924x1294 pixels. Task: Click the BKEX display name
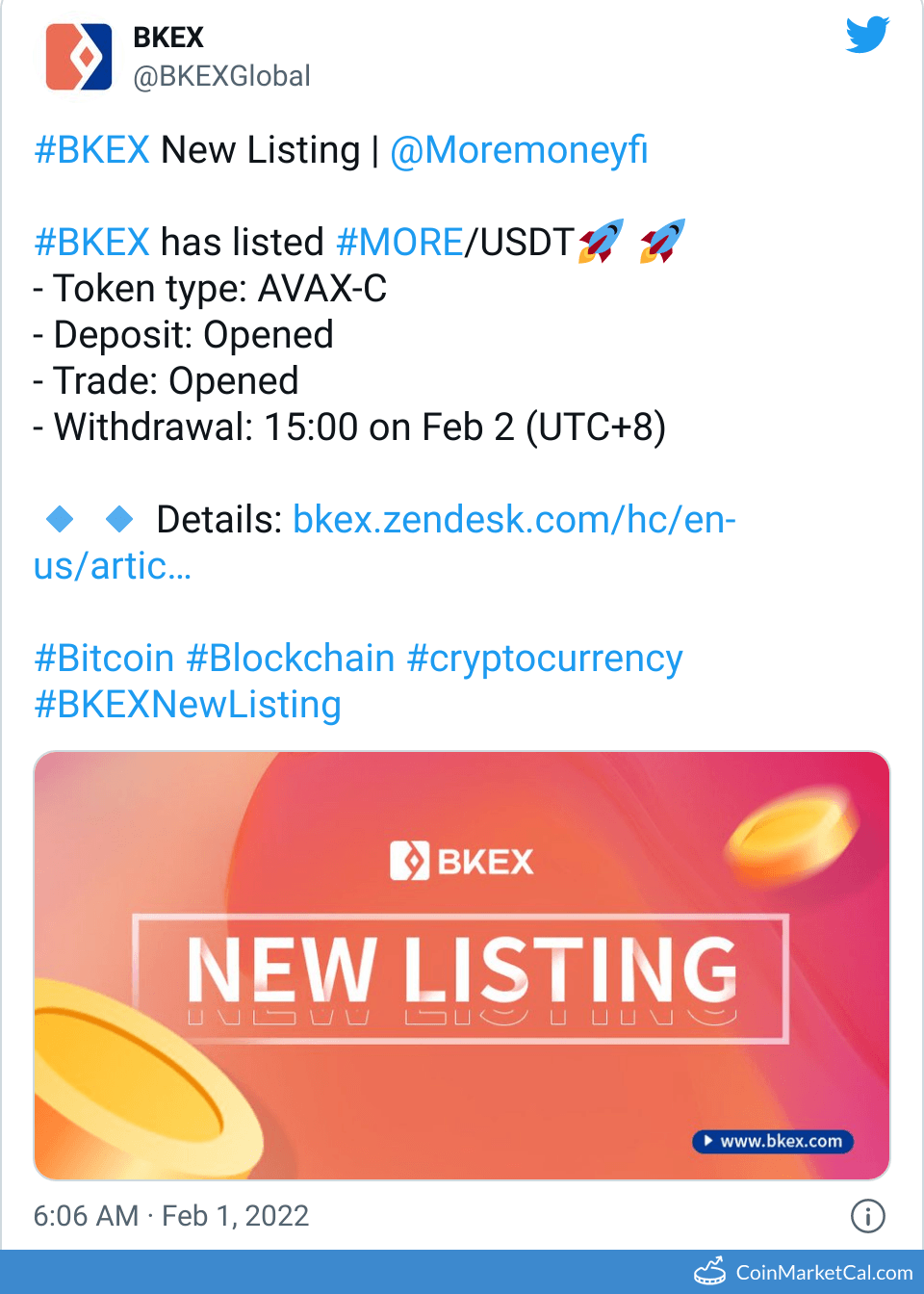pos(168,38)
